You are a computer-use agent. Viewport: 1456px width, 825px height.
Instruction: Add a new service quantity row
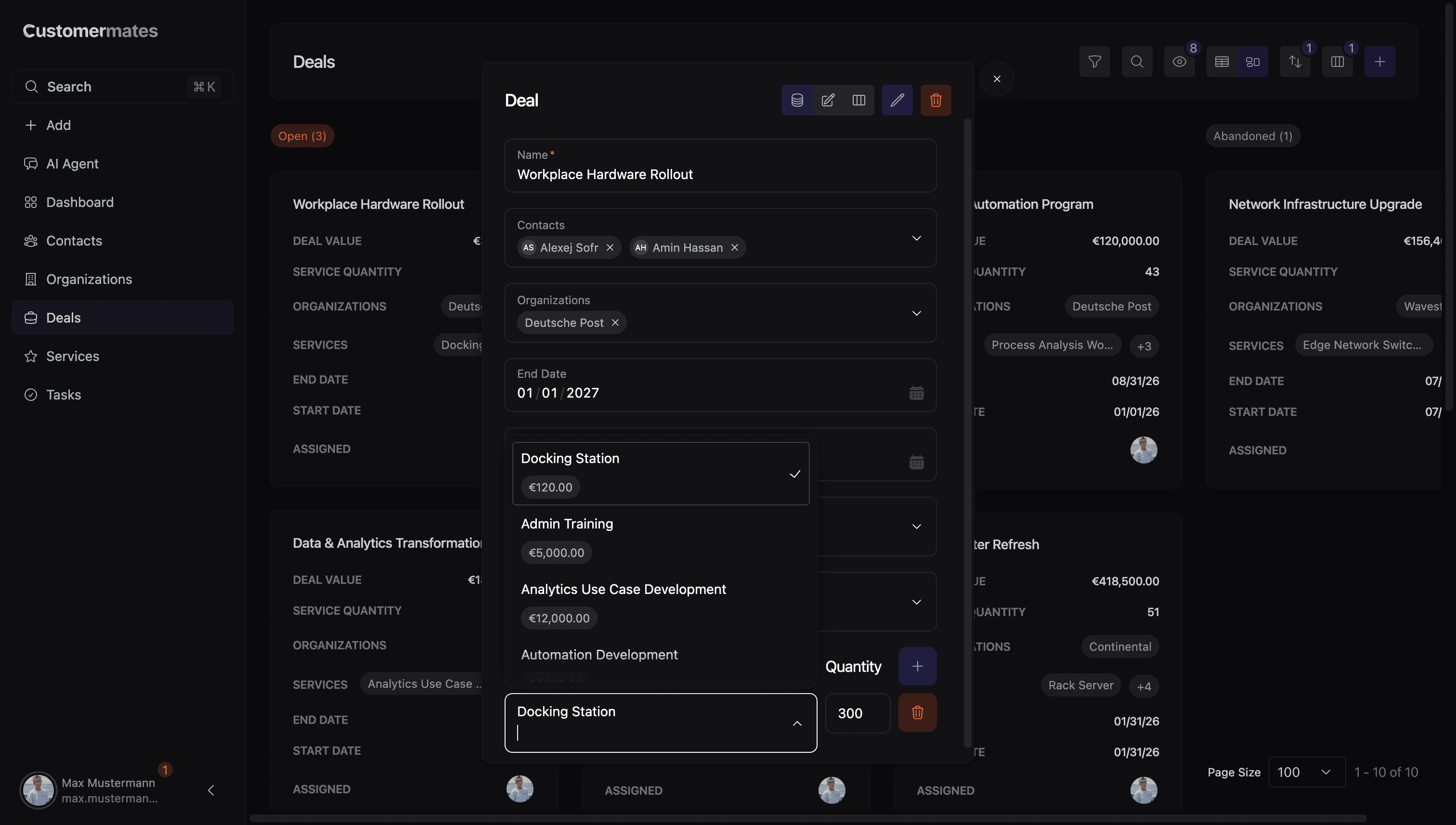pyautogui.click(x=917, y=666)
